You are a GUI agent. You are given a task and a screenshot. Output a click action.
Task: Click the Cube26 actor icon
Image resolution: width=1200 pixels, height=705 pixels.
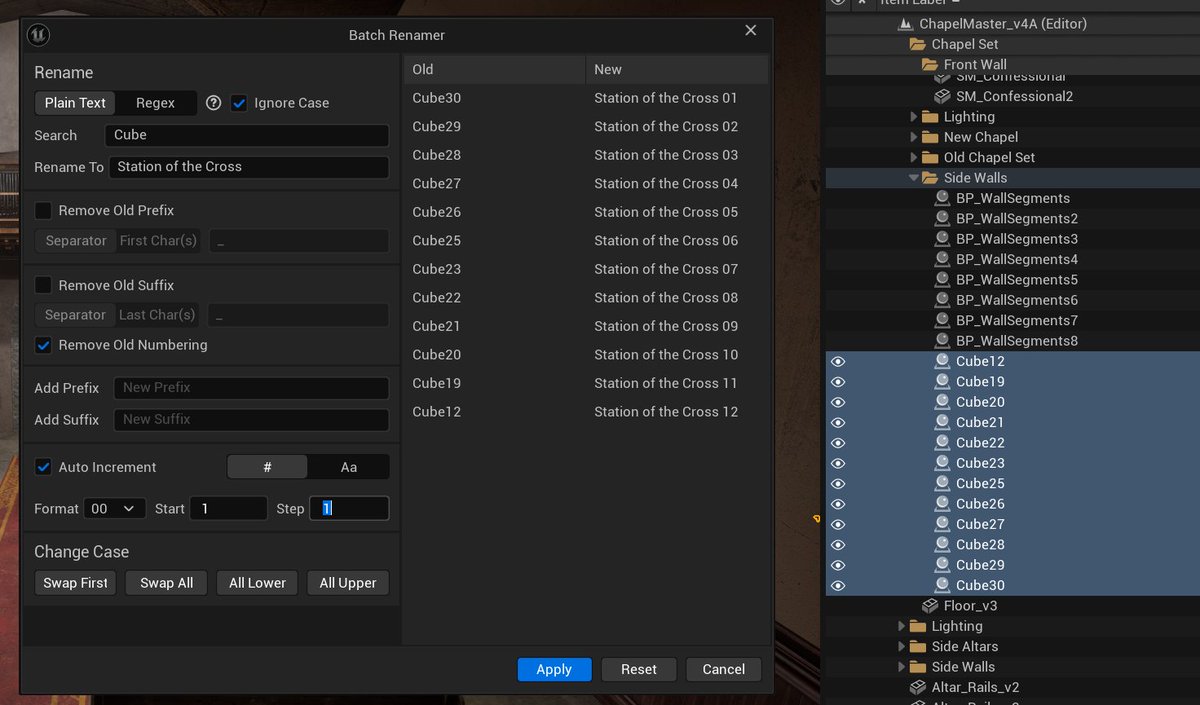click(x=942, y=504)
